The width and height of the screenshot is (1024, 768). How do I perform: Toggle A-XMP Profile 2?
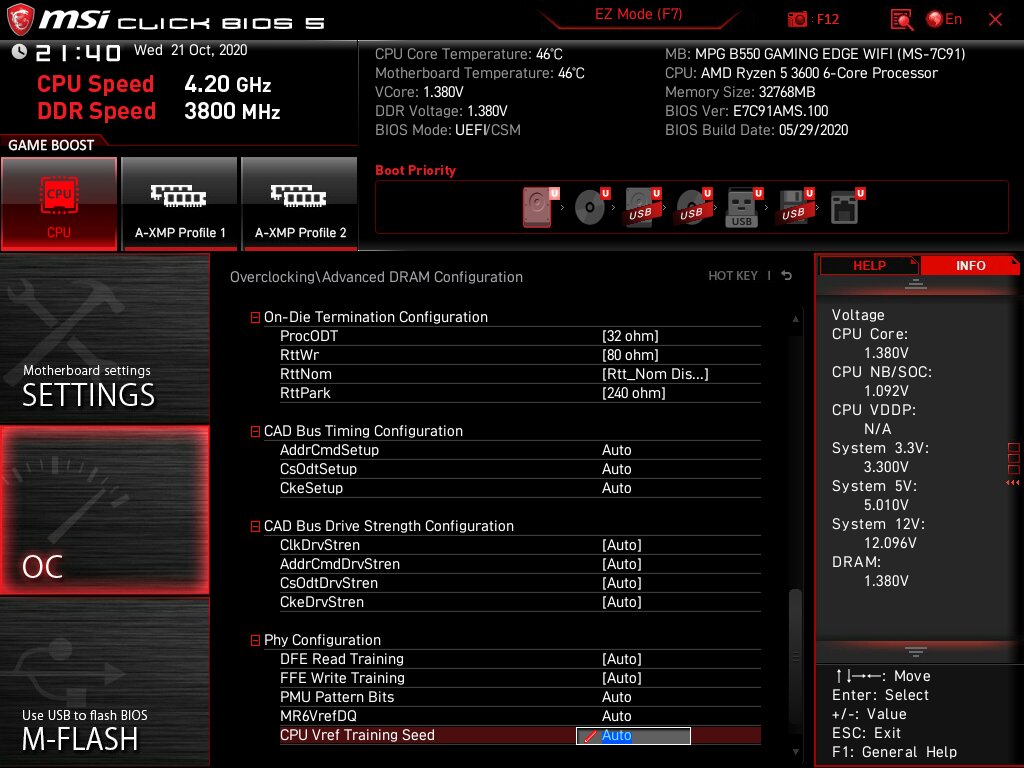300,204
